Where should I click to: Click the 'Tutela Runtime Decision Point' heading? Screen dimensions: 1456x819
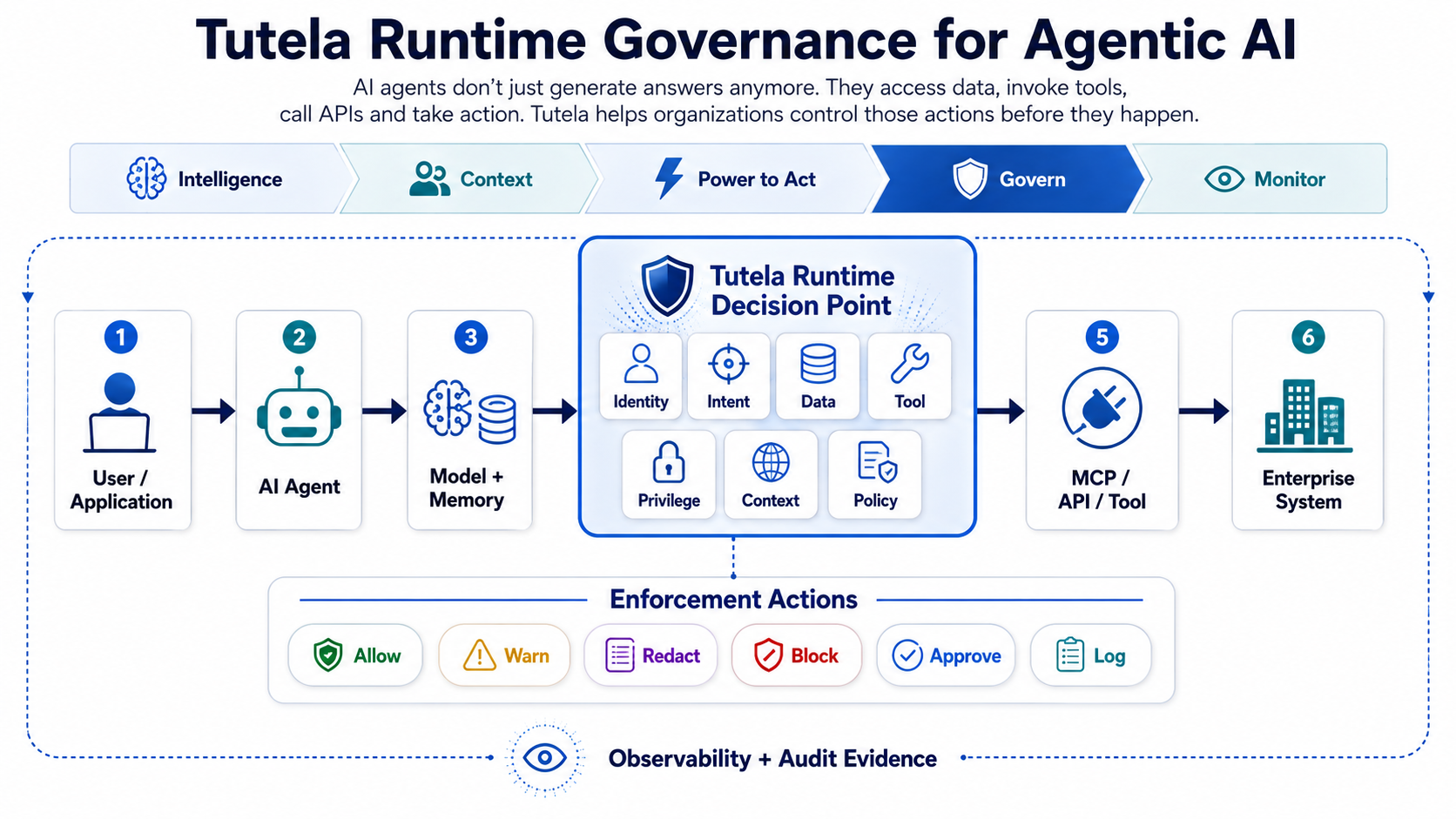tap(802, 291)
